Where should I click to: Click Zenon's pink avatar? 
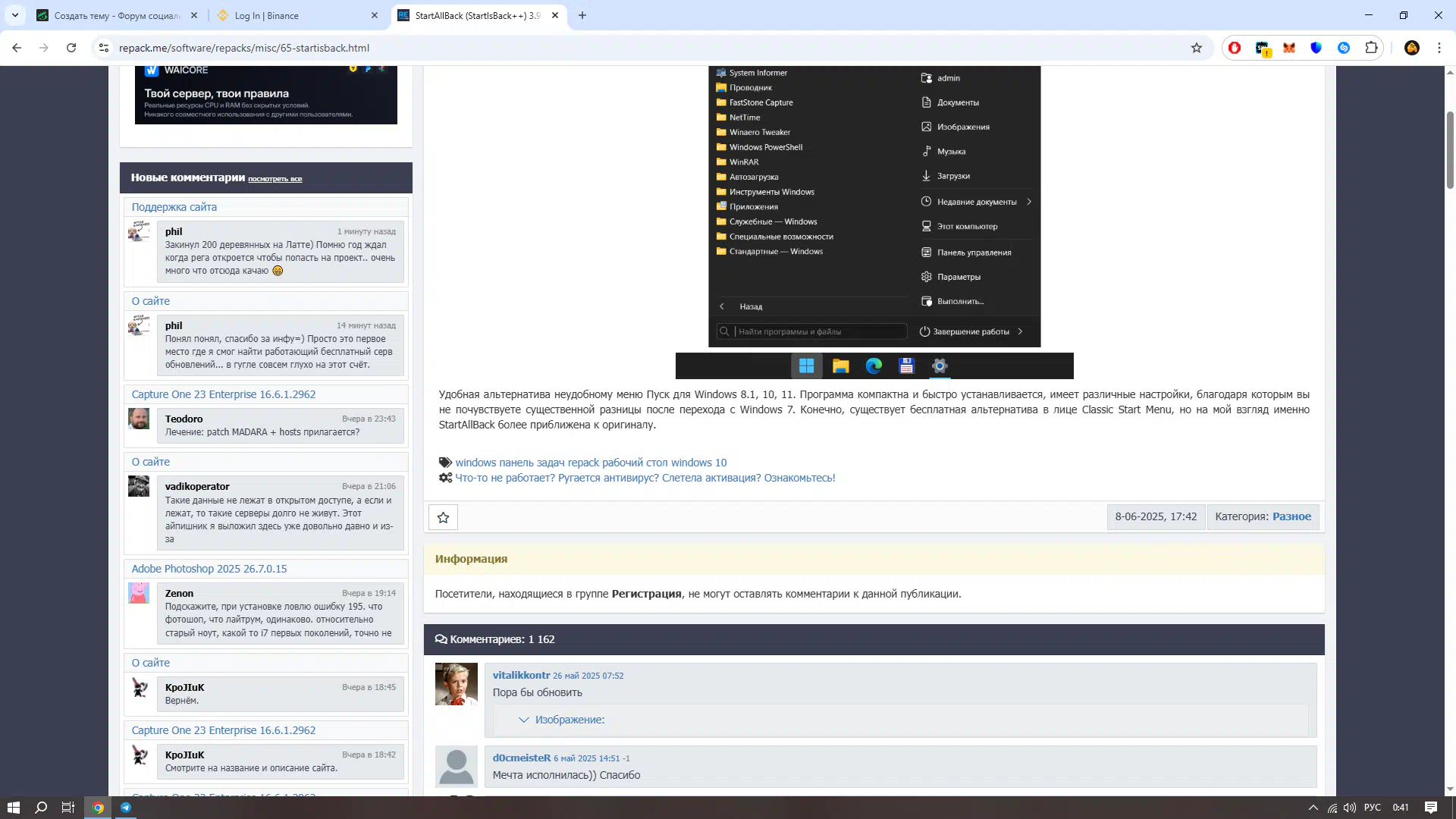[x=139, y=593]
